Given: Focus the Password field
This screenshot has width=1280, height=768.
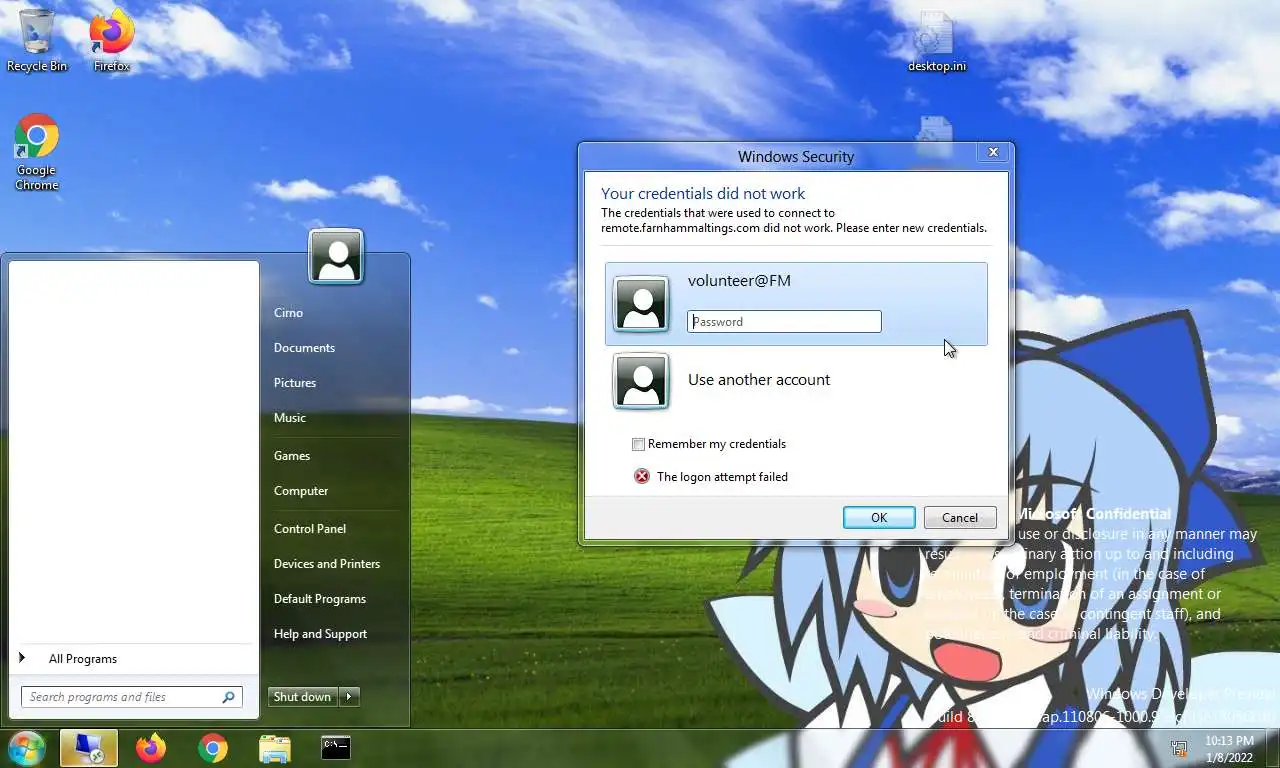Looking at the screenshot, I should pos(784,321).
